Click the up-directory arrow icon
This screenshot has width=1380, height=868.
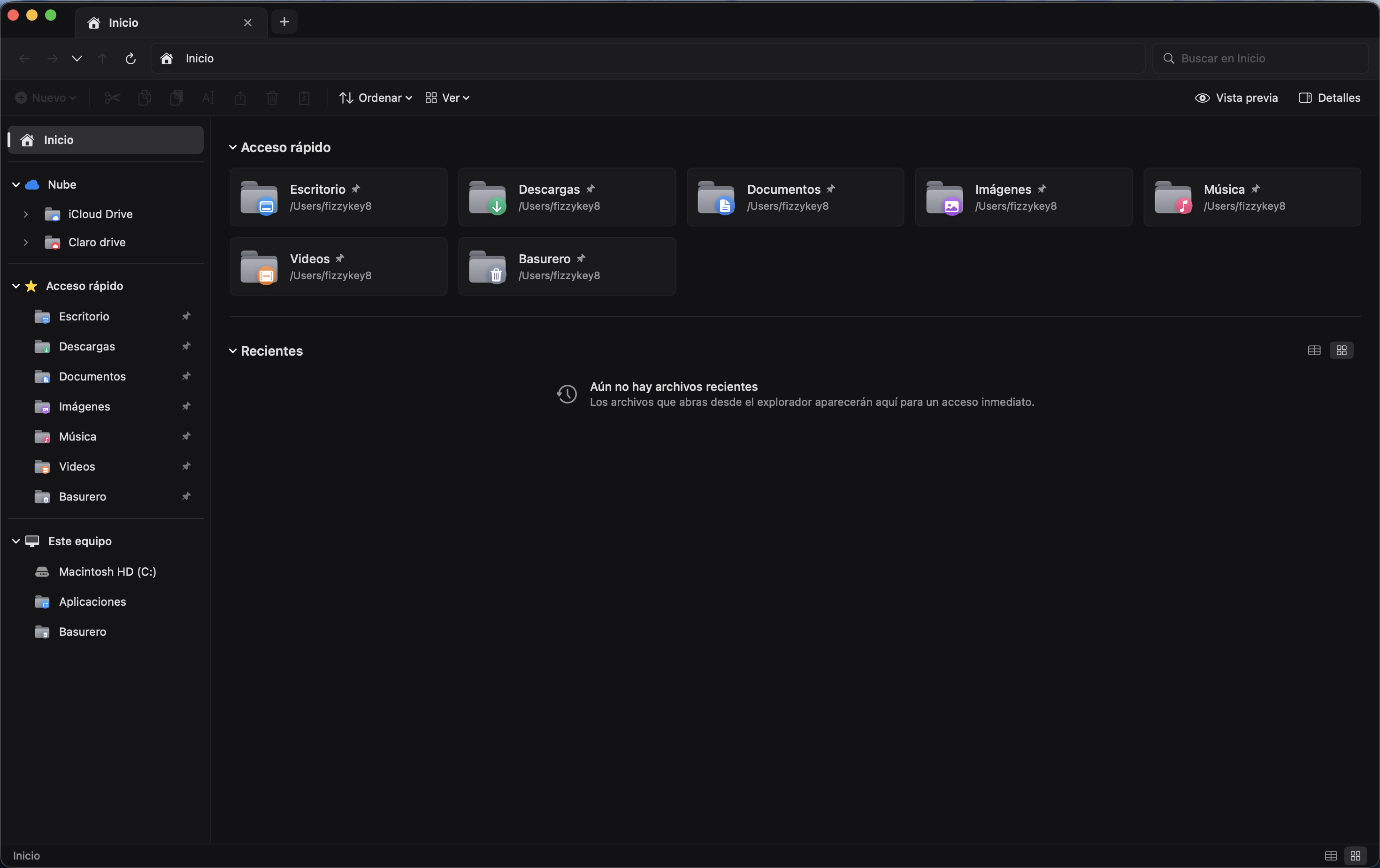[103, 59]
